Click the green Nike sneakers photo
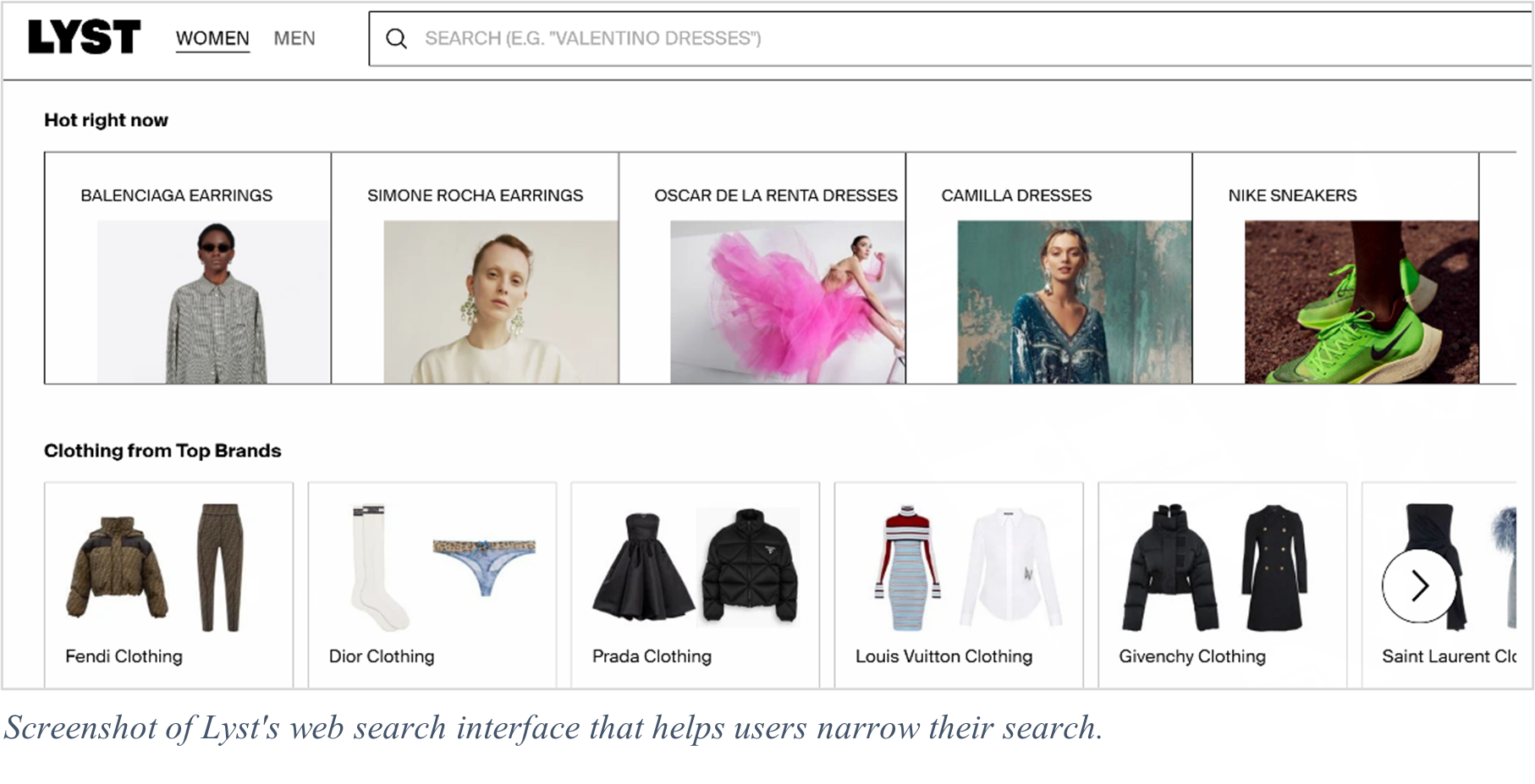This screenshot has height=784, width=1535. 1362,302
